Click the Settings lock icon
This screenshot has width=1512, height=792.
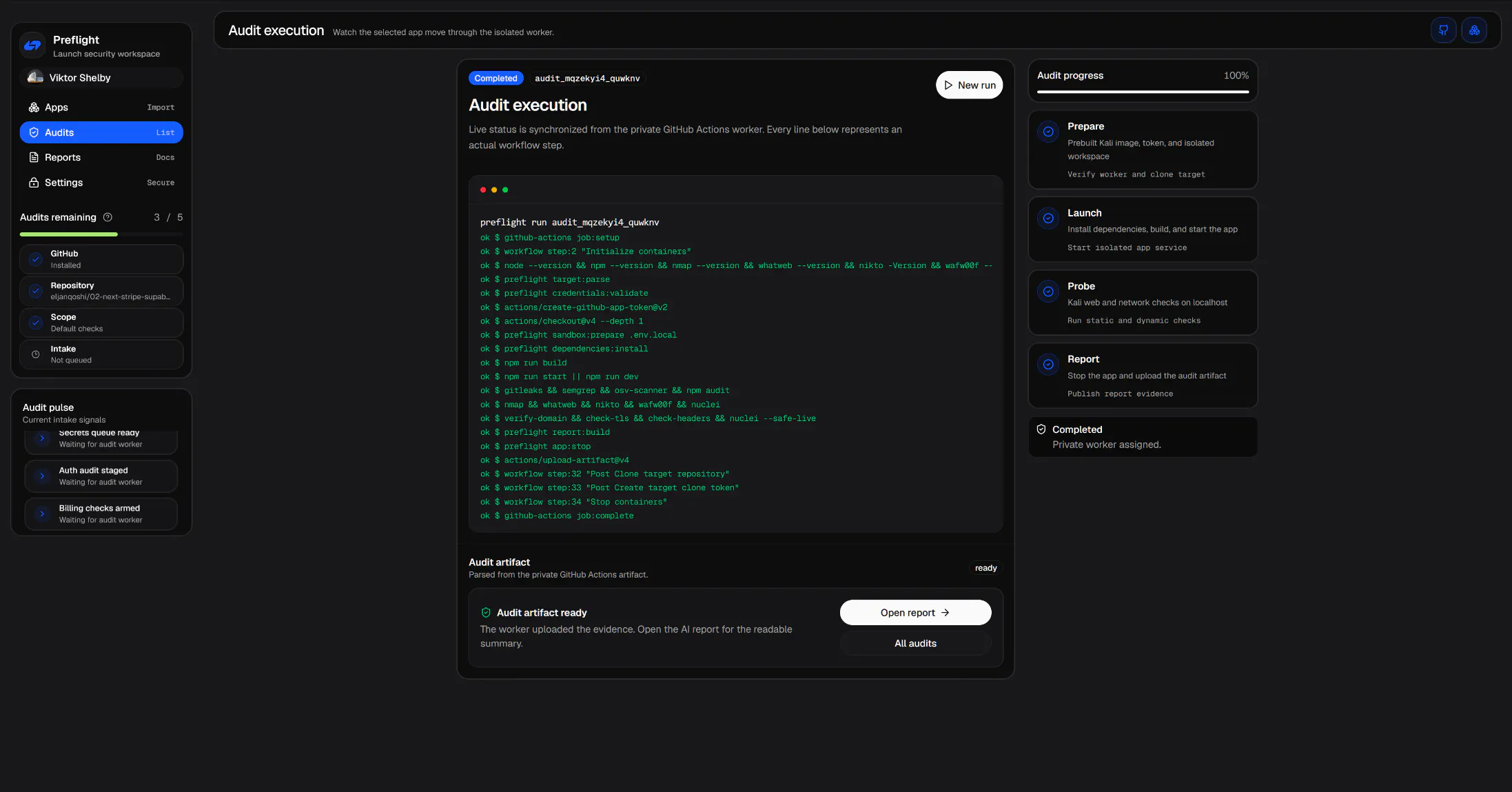[x=34, y=183]
